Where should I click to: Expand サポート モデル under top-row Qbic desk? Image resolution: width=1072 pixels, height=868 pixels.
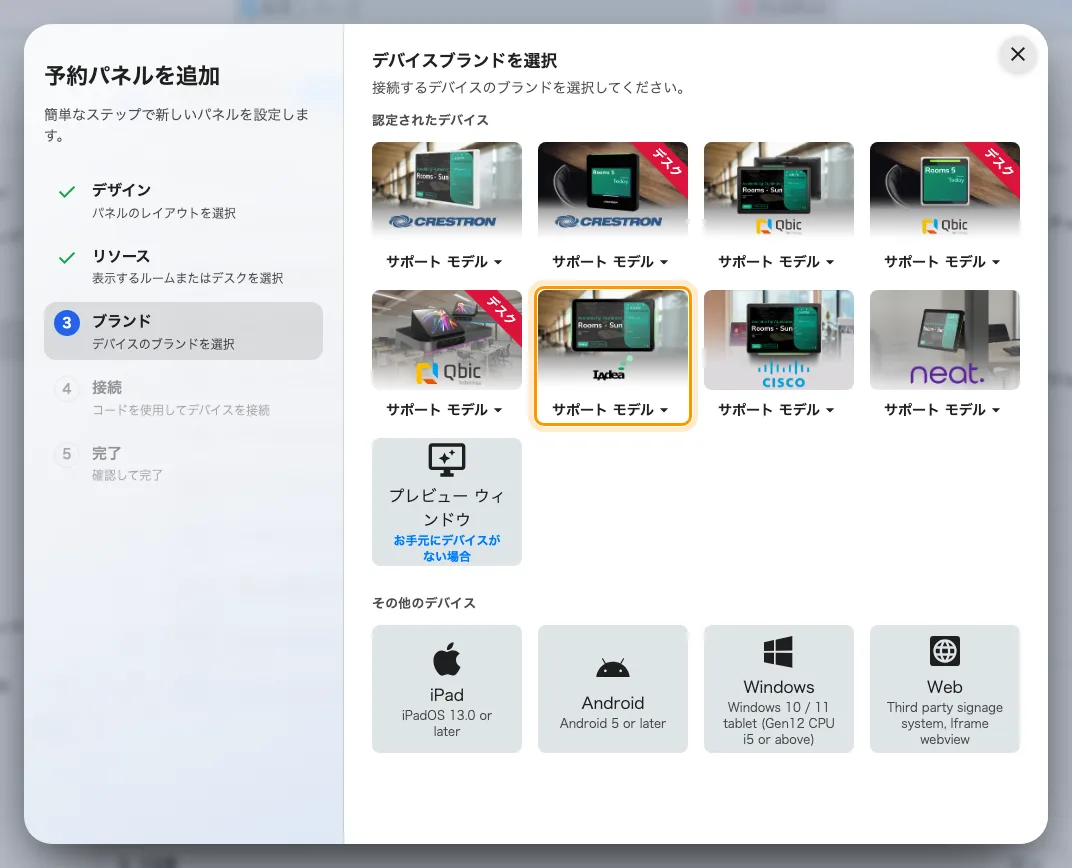click(943, 262)
